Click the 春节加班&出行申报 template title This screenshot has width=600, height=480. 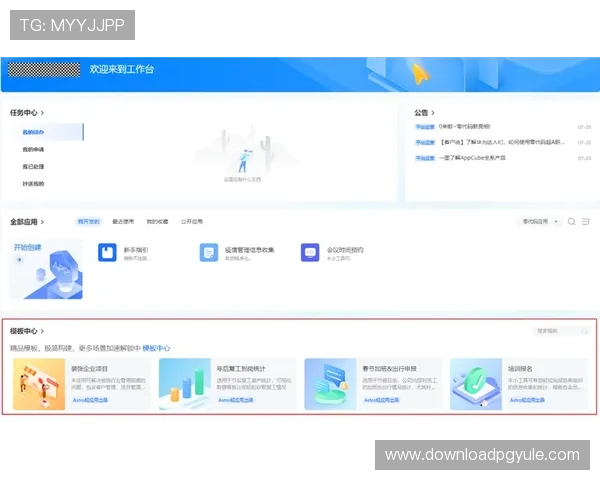point(390,369)
